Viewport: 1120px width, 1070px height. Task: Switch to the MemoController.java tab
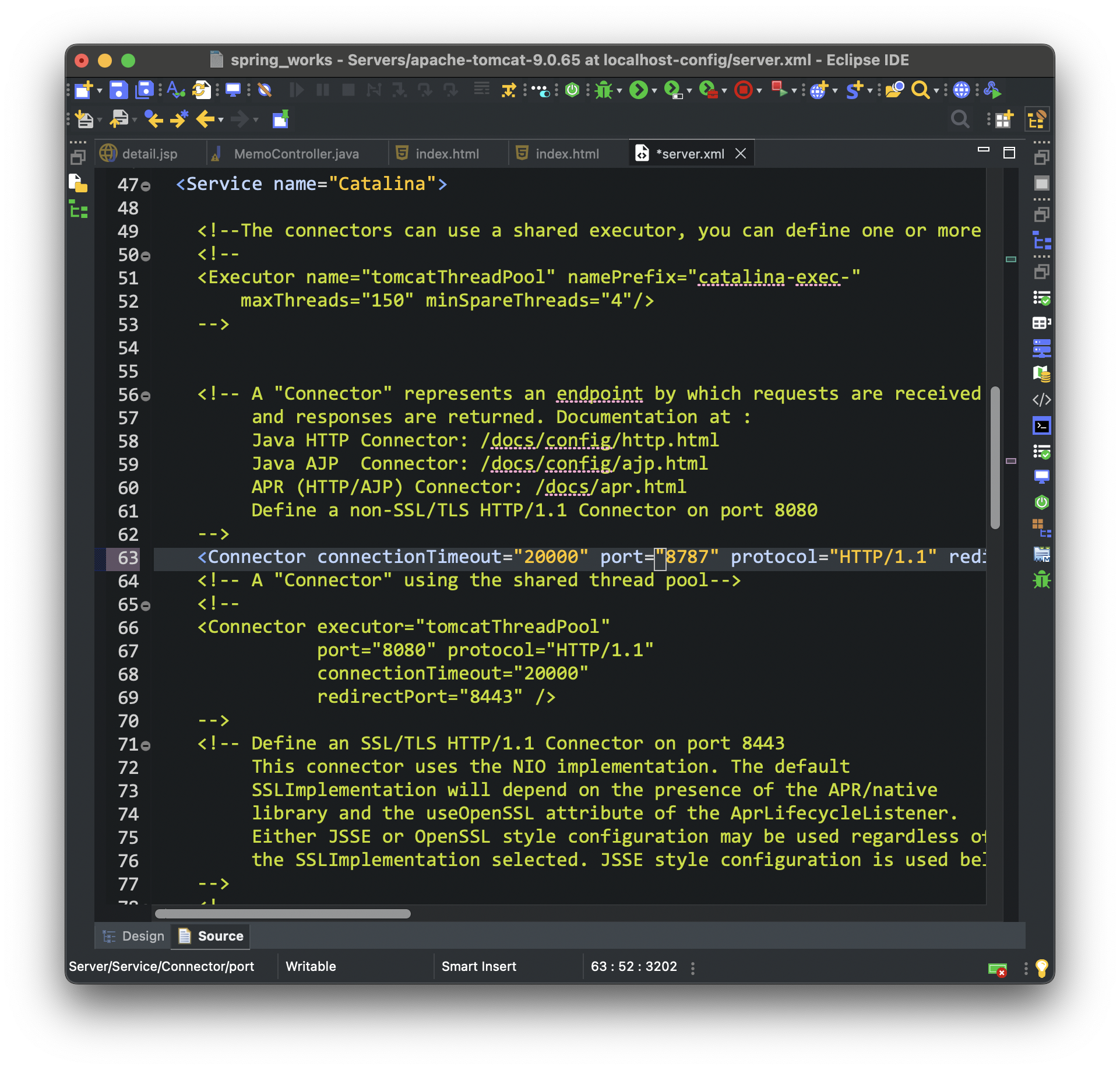tap(295, 154)
